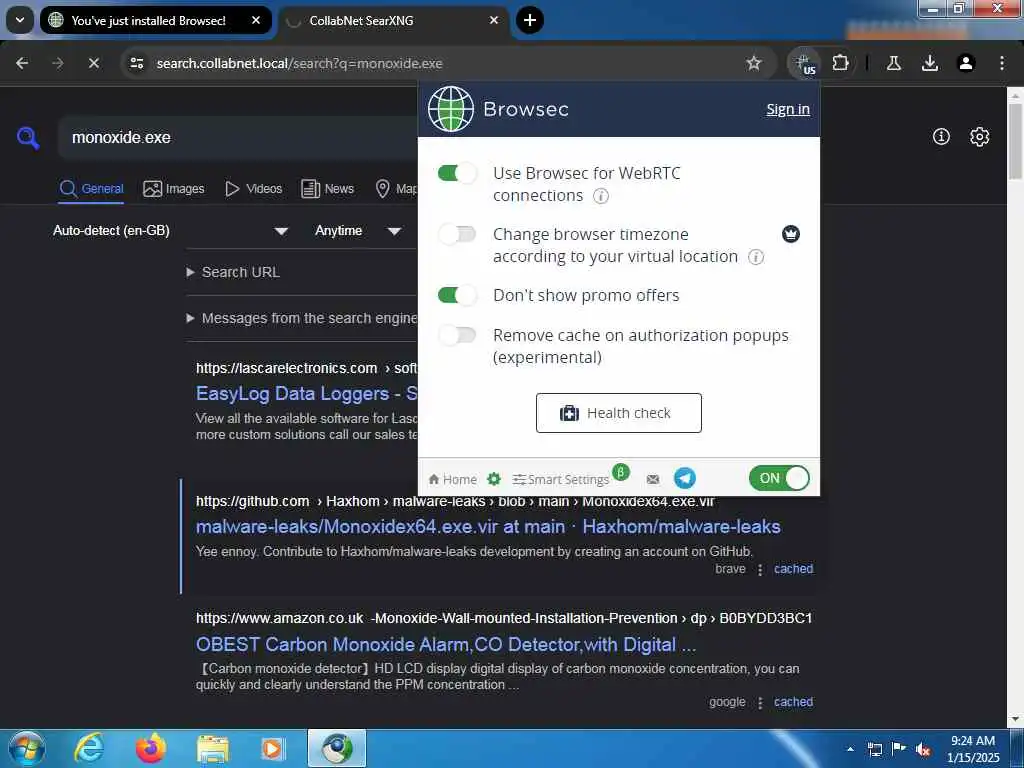Open a new browser tab

(530, 20)
